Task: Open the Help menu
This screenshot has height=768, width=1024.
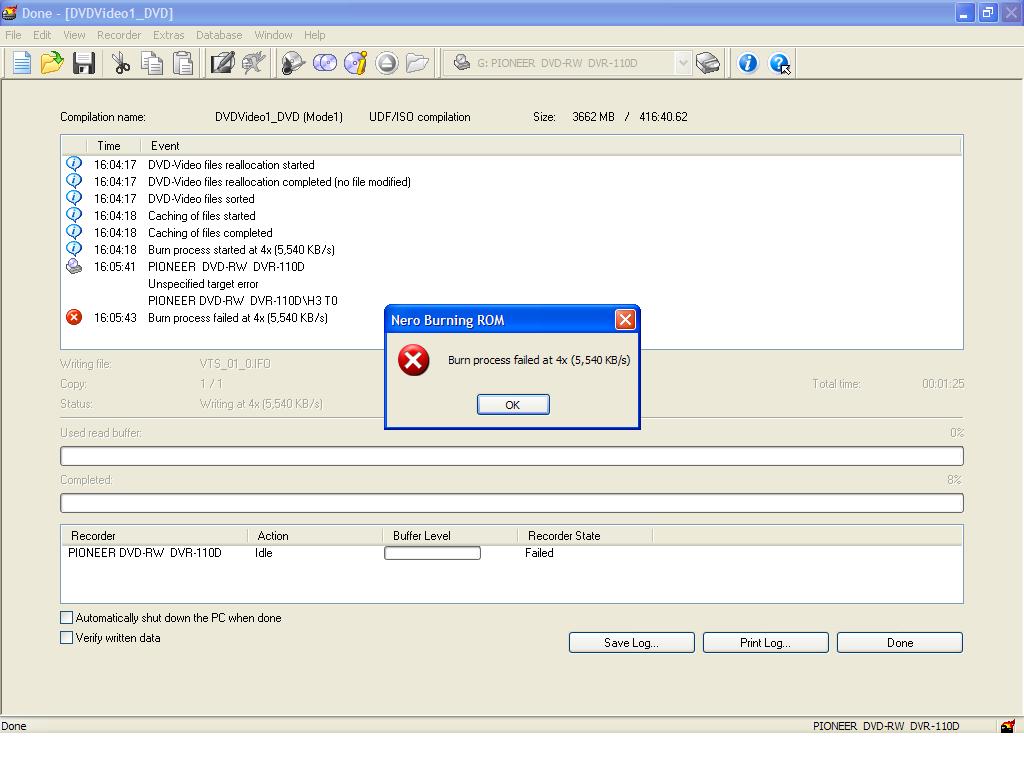Action: (x=314, y=35)
